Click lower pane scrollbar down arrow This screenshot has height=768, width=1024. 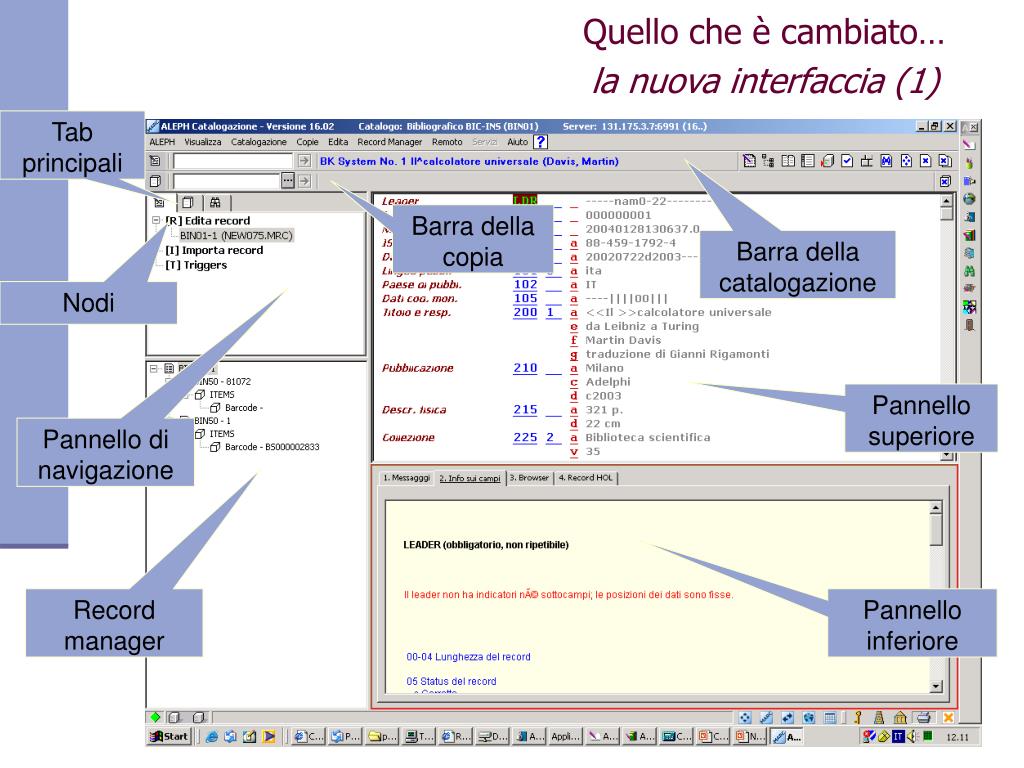936,686
